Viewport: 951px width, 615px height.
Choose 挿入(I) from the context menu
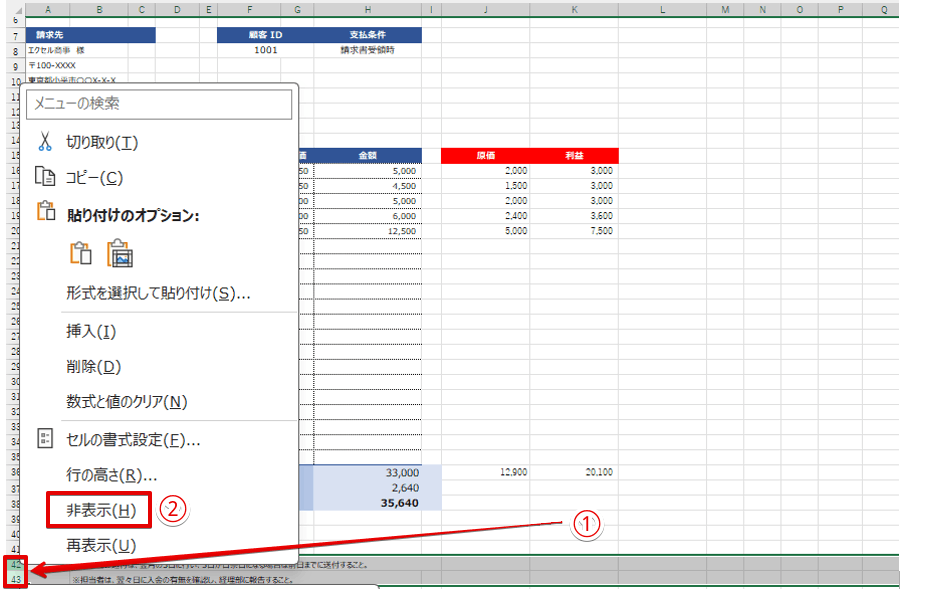click(x=91, y=331)
